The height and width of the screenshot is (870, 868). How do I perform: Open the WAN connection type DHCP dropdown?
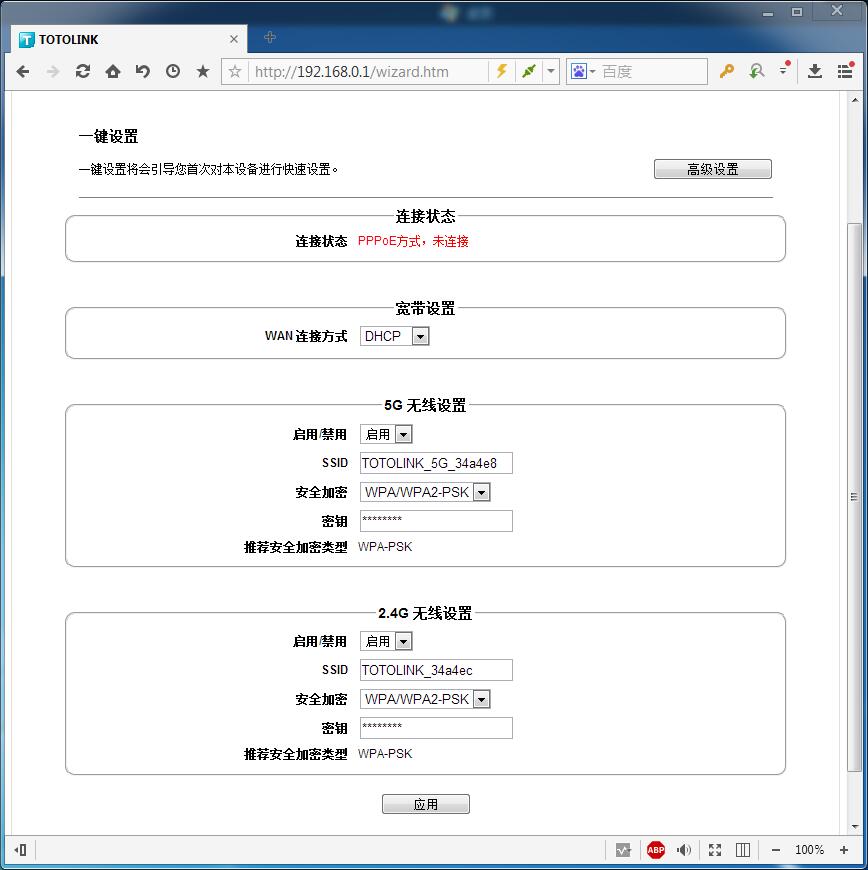tap(395, 336)
